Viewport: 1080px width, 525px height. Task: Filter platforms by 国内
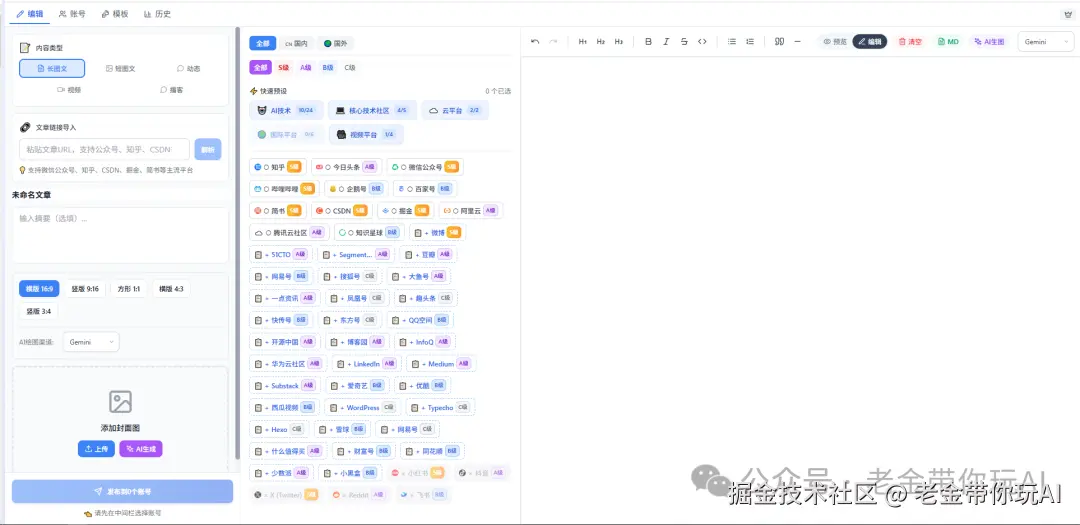[296, 43]
